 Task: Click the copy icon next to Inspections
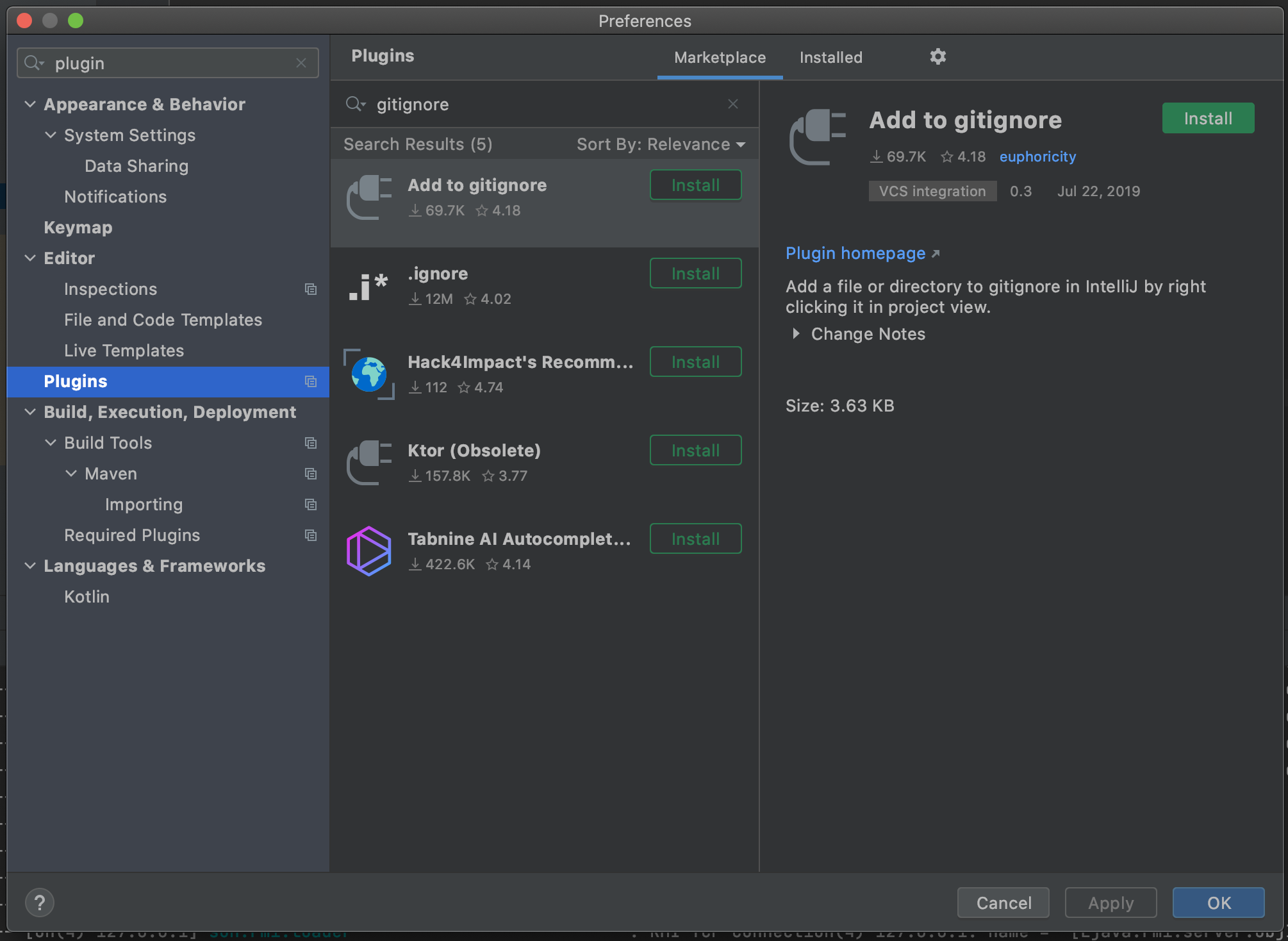click(311, 289)
